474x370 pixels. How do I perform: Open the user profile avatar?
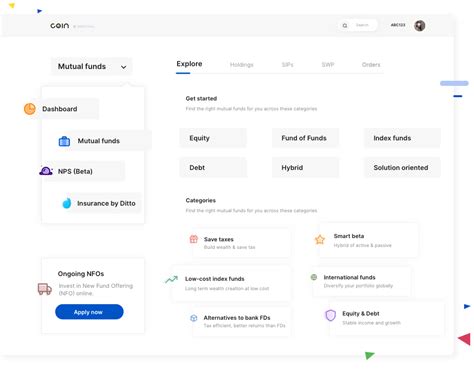tap(419, 25)
